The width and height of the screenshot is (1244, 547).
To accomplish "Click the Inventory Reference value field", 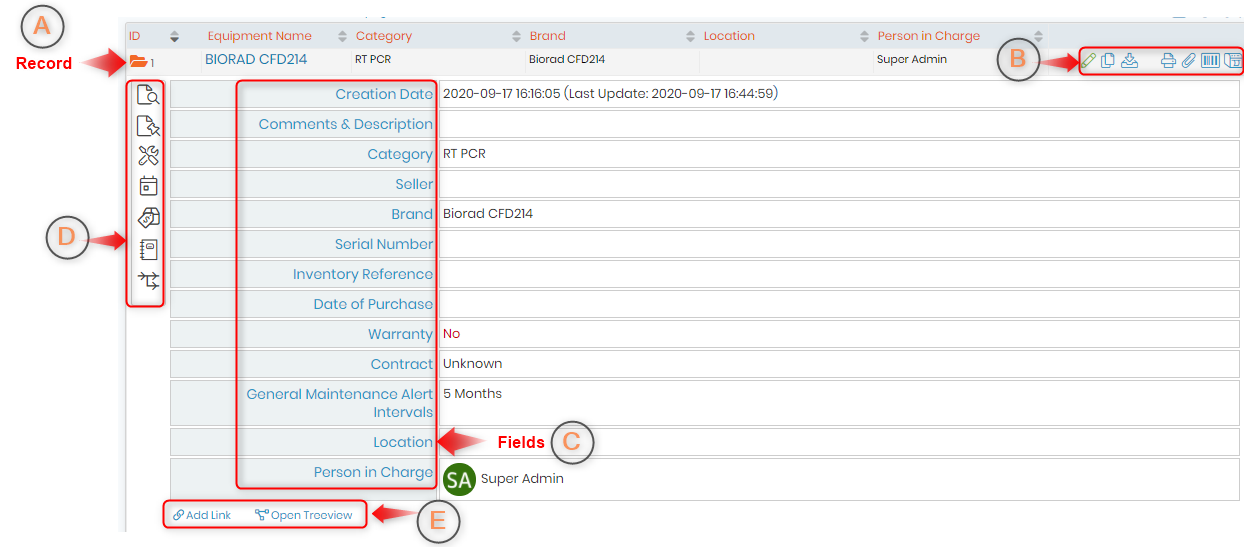I will tap(839, 274).
